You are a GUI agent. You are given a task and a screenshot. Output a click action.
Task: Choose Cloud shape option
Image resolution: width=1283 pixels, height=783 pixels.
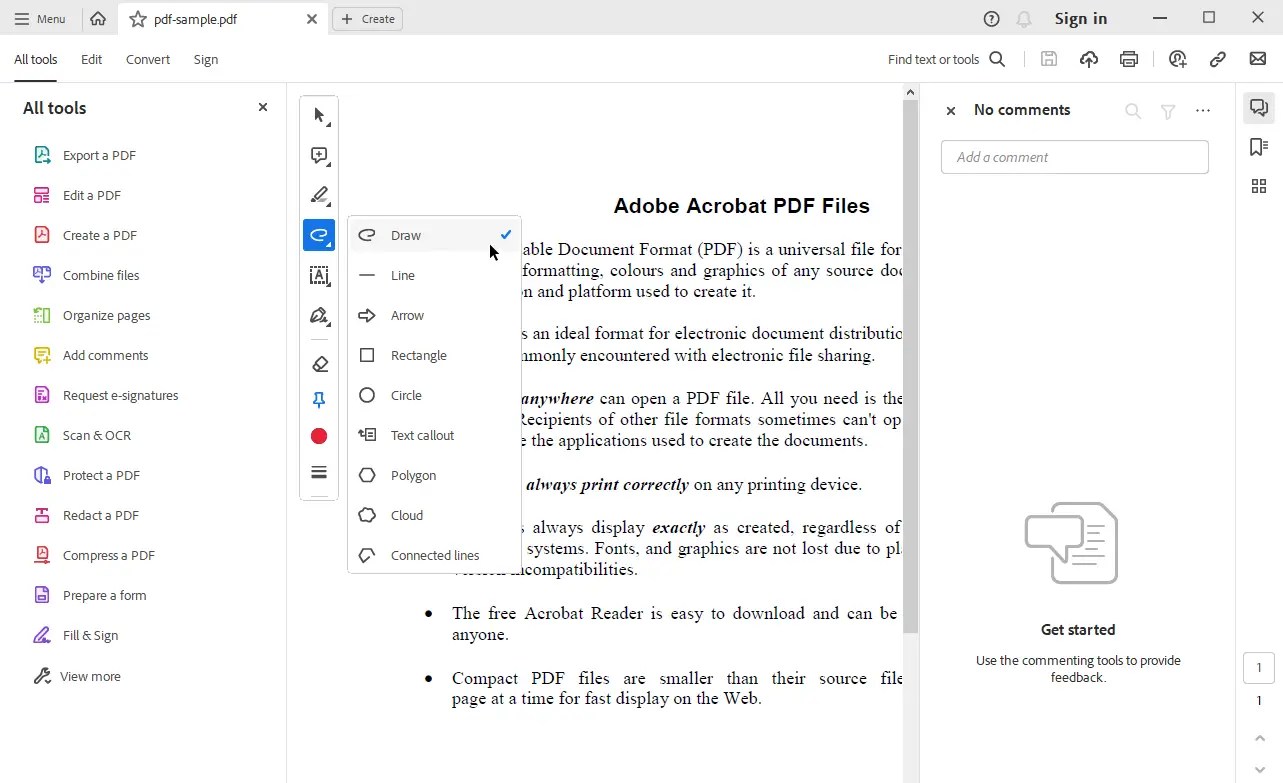[x=434, y=515]
